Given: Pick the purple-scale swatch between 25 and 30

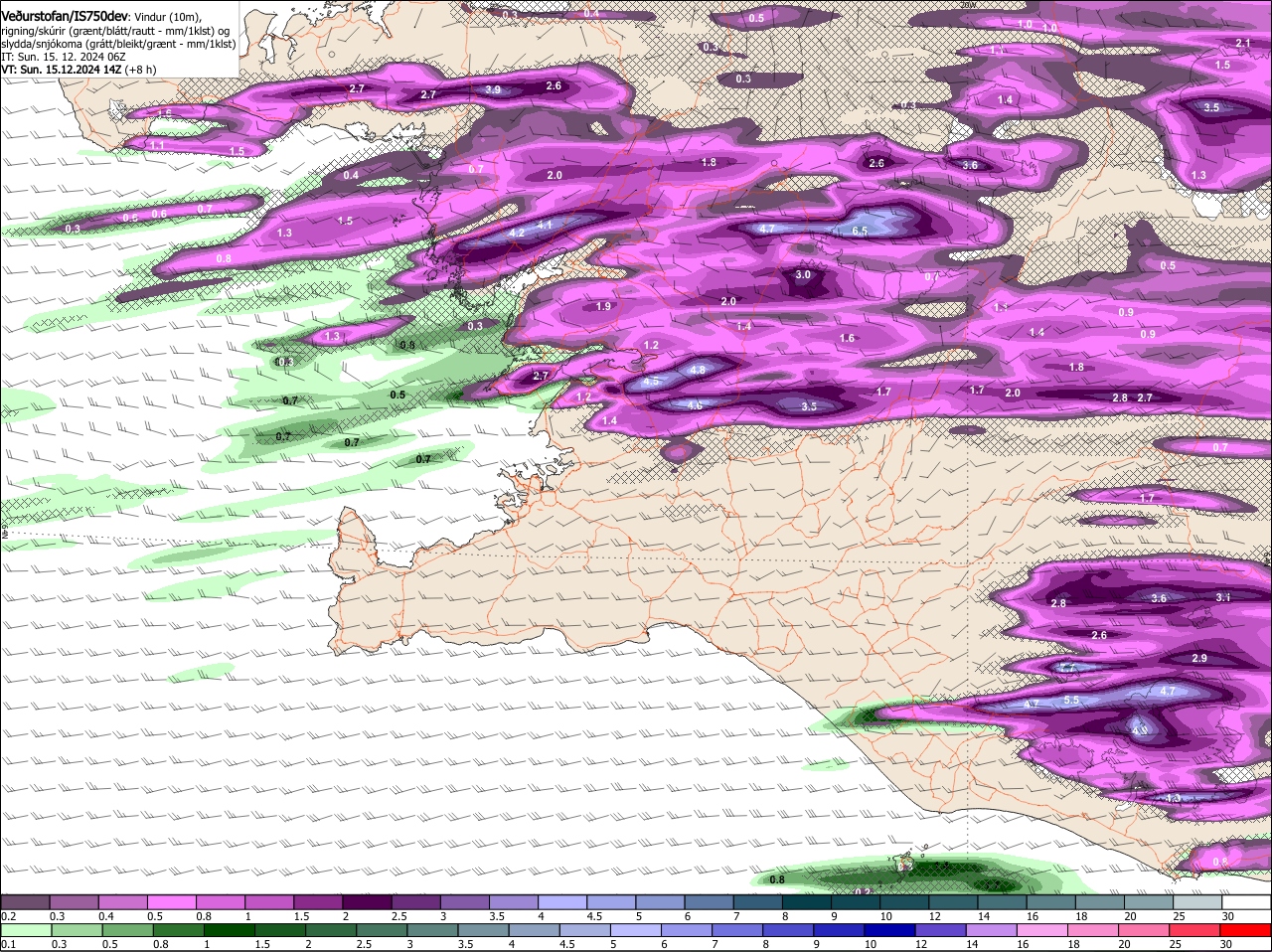Looking at the screenshot, I should (x=1197, y=902).
